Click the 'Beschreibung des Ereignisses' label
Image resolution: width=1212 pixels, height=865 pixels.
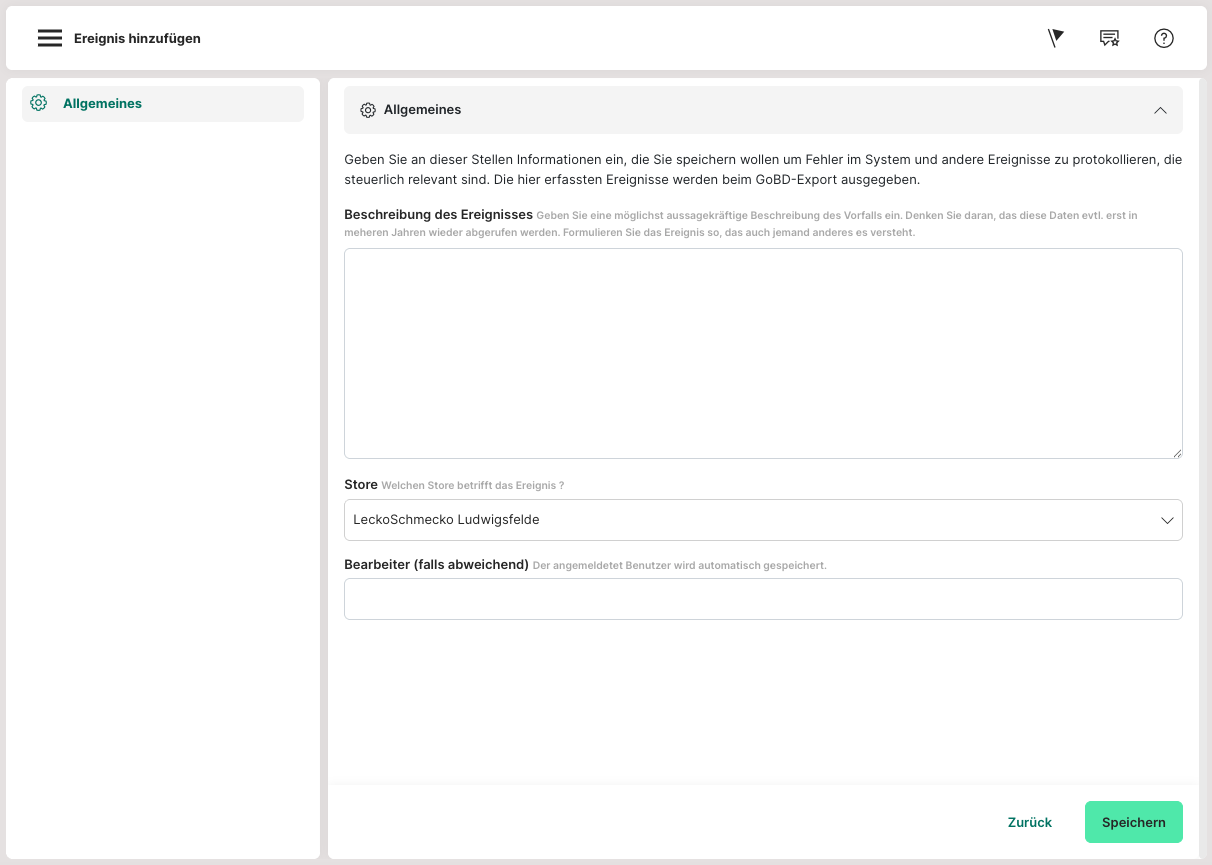click(438, 215)
